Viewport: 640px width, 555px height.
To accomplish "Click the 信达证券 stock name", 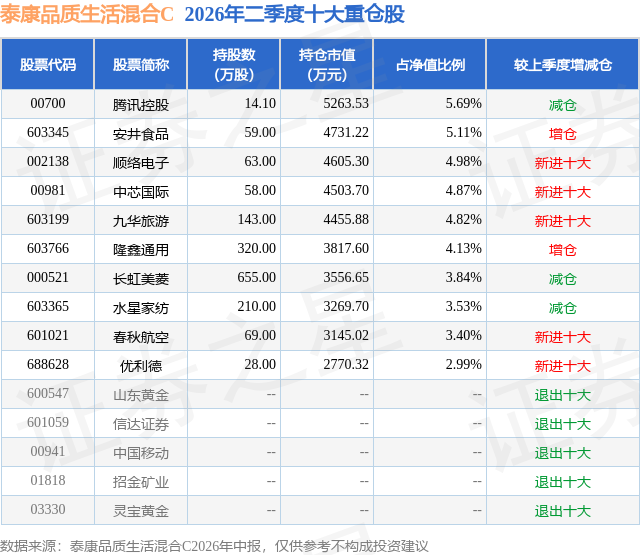I will pos(141,424).
